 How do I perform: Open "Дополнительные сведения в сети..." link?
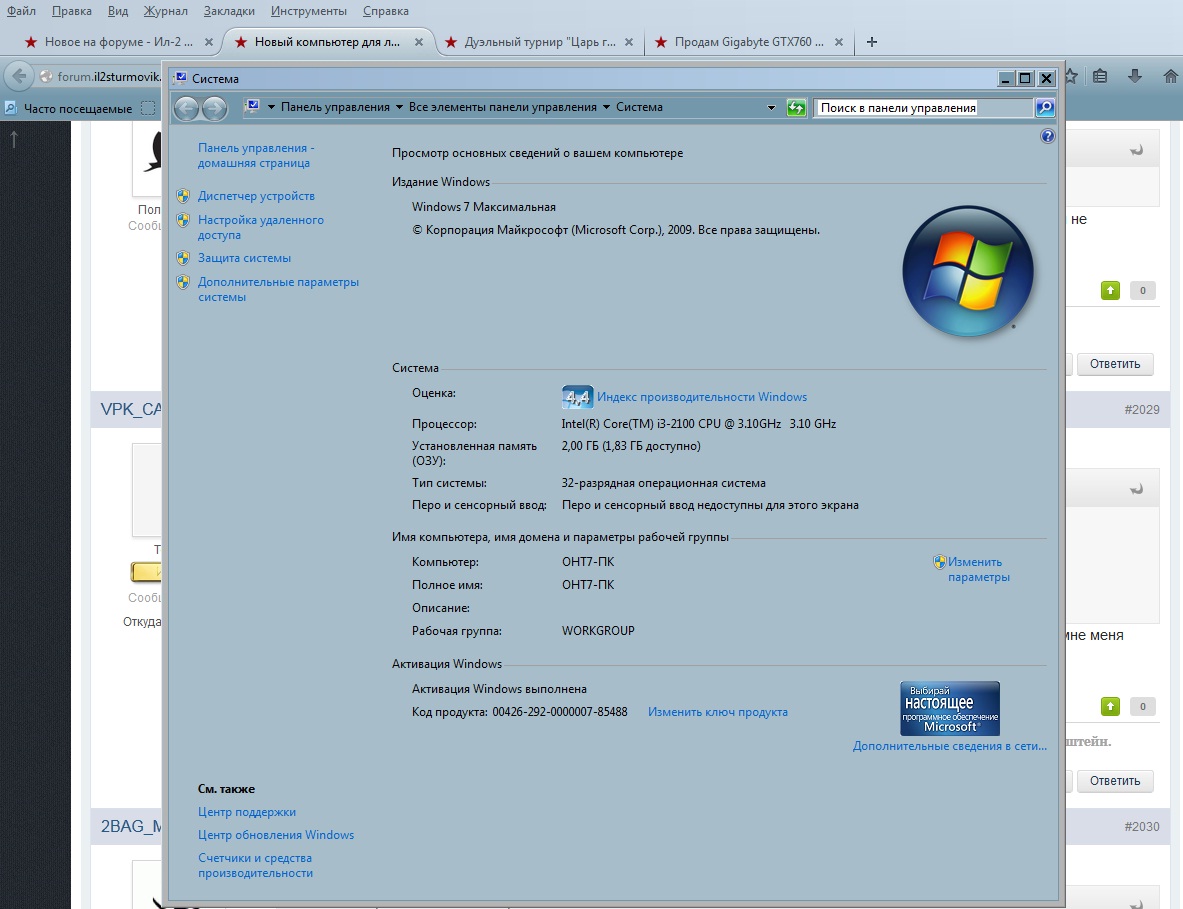coord(950,746)
